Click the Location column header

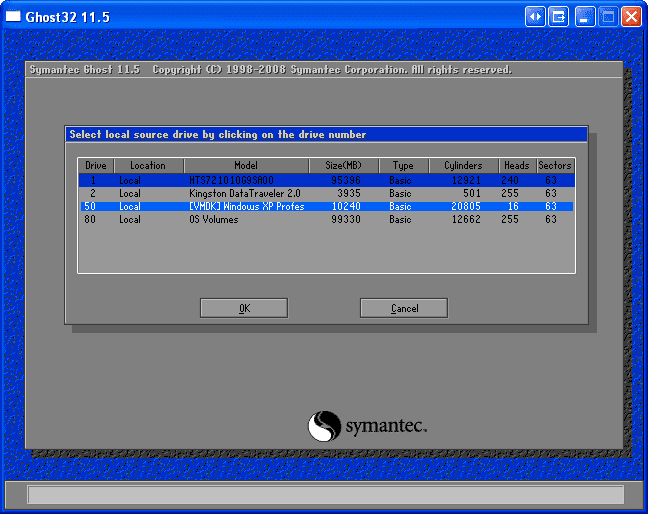click(x=148, y=165)
